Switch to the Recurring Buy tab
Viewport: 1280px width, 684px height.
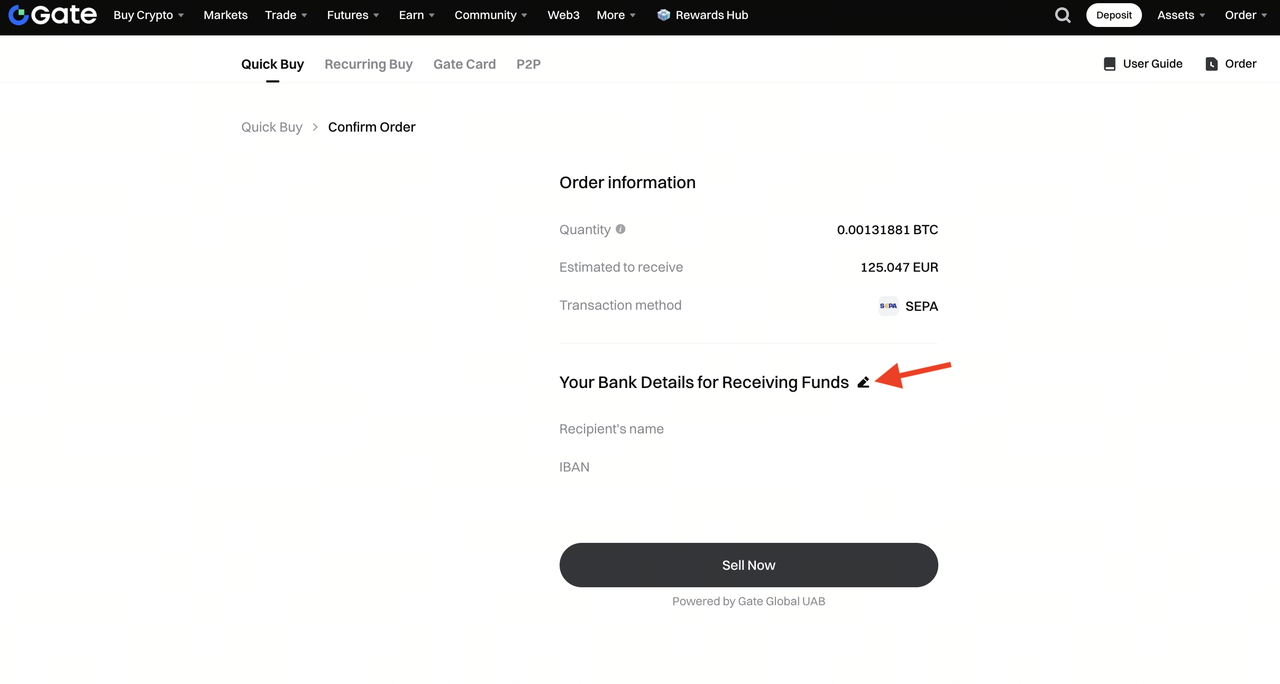368,64
